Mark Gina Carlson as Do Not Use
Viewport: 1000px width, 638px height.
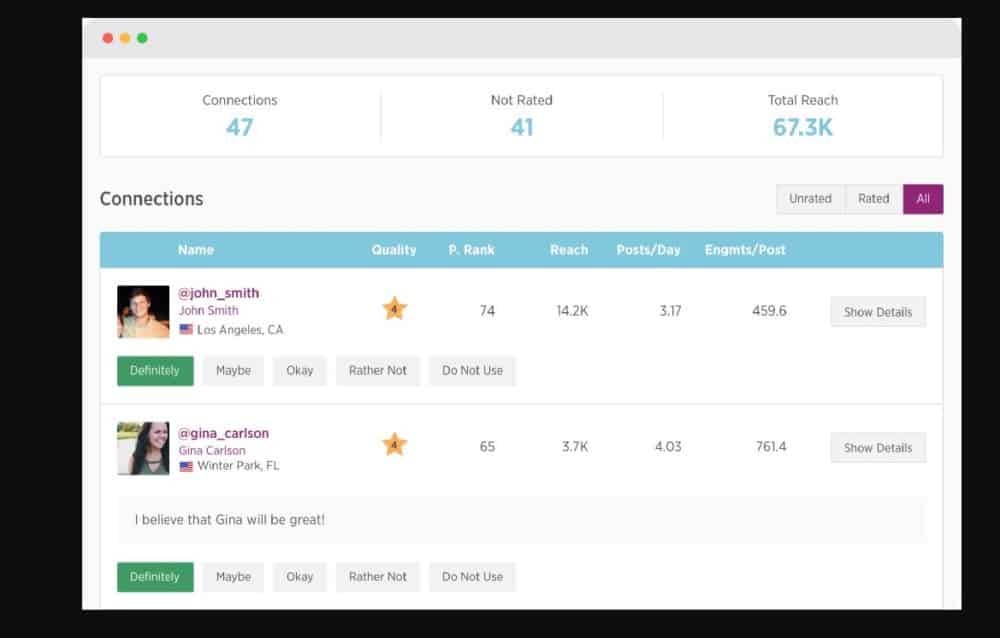click(x=472, y=577)
